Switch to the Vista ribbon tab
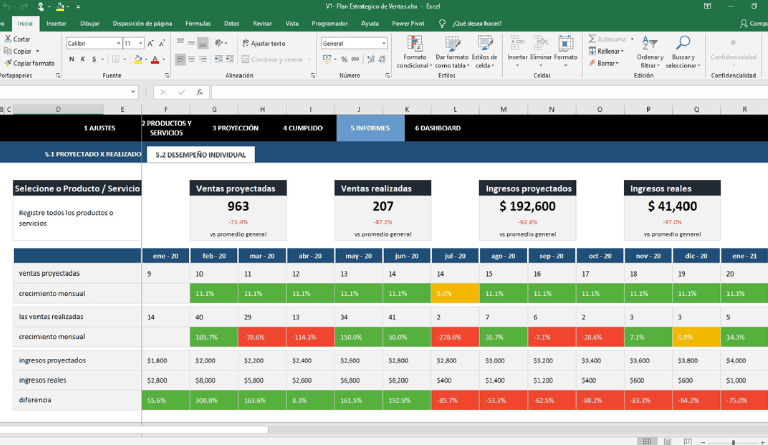 292,23
